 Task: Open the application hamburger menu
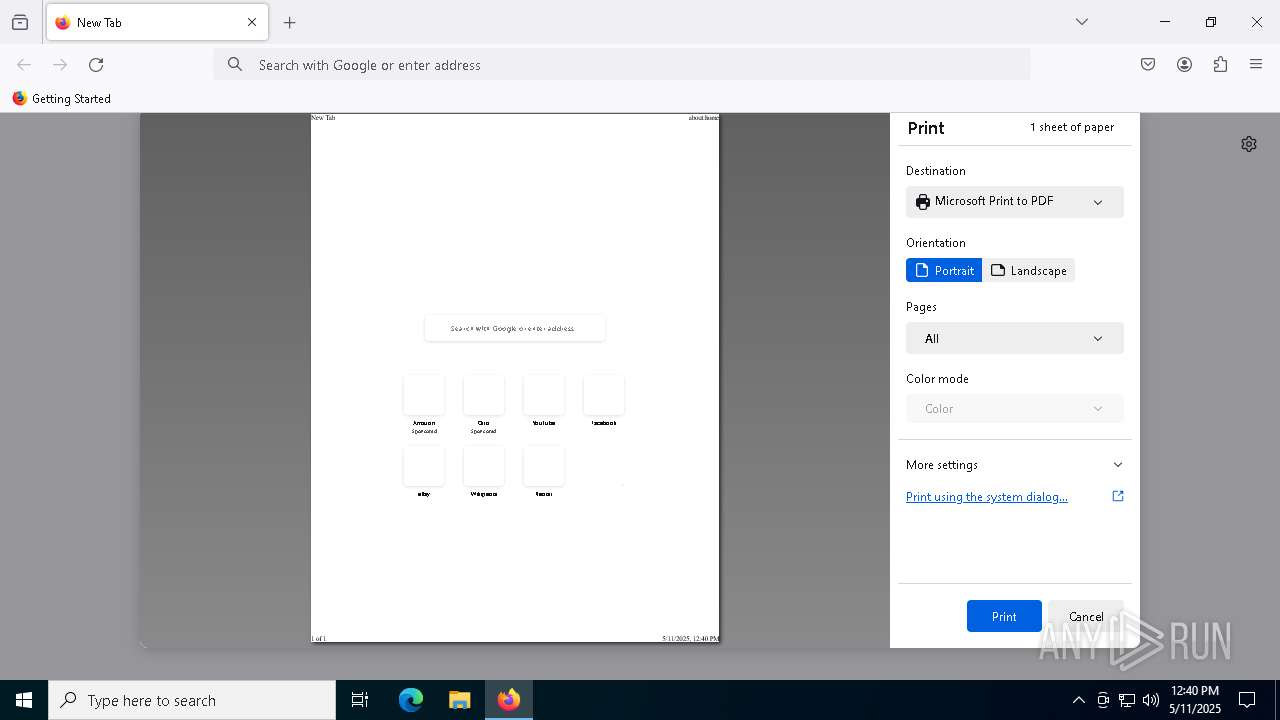coord(1256,65)
